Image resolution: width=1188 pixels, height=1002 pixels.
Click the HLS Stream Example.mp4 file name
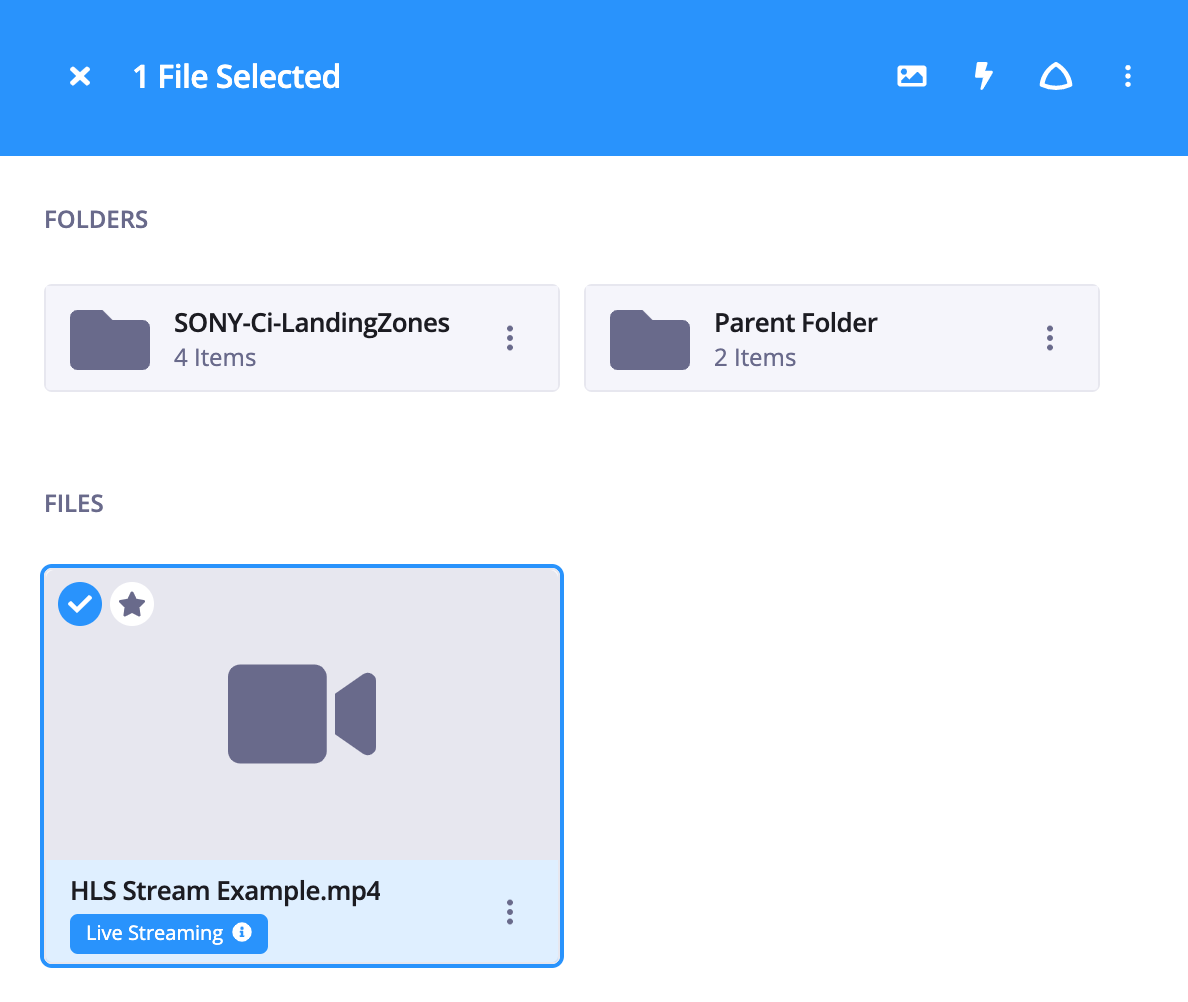click(225, 891)
